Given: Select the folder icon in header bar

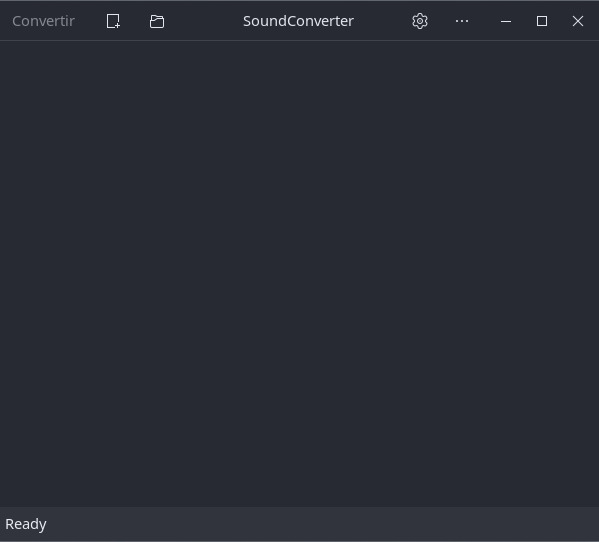Looking at the screenshot, I should (157, 21).
